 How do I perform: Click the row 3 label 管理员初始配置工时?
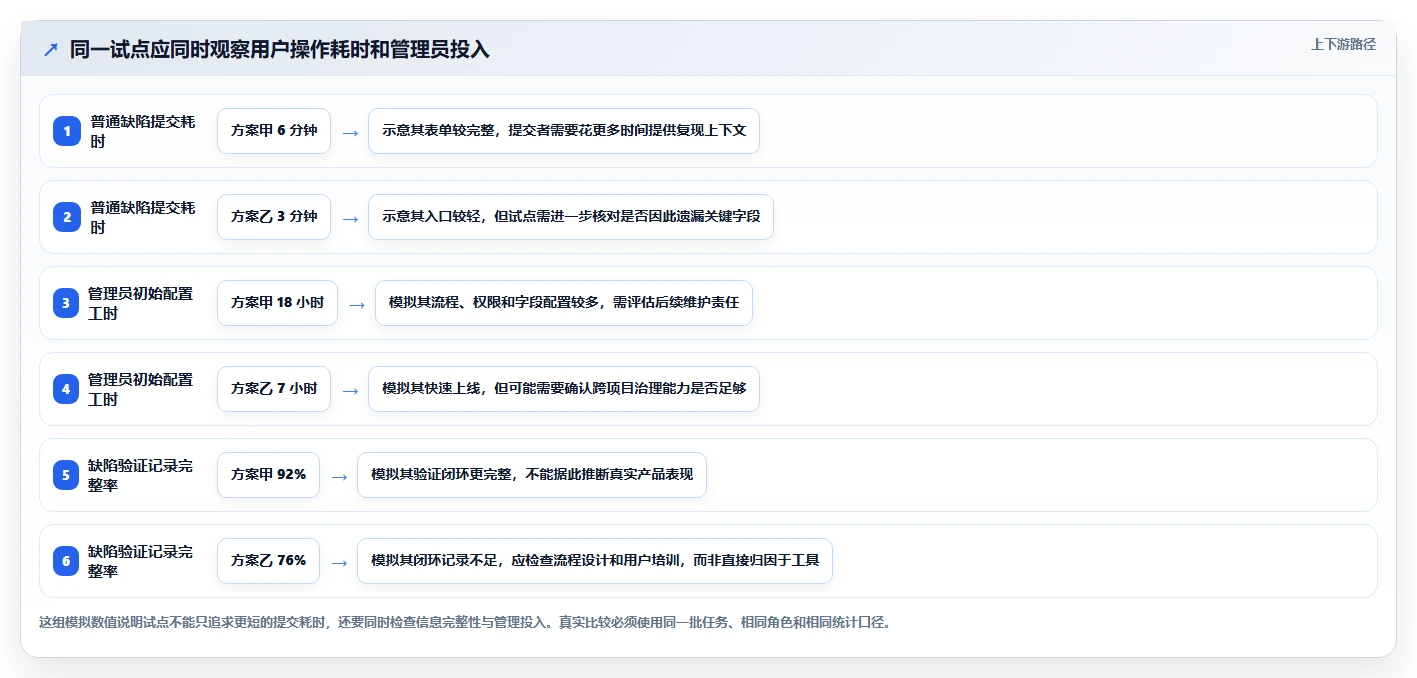click(x=141, y=303)
